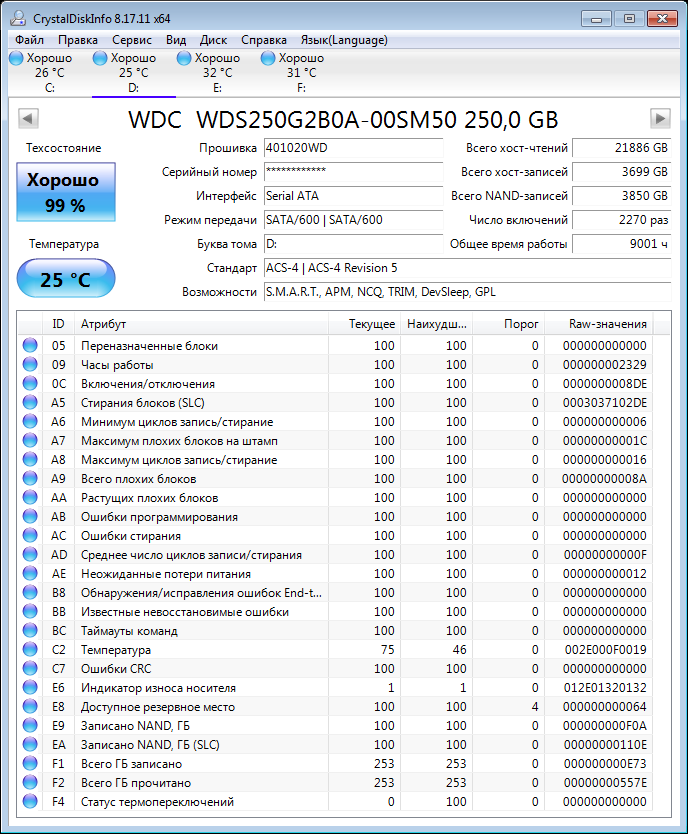Image resolution: width=688 pixels, height=834 pixels.
Task: Click the CrystalDiskInfo title bar app icon
Action: point(17,17)
